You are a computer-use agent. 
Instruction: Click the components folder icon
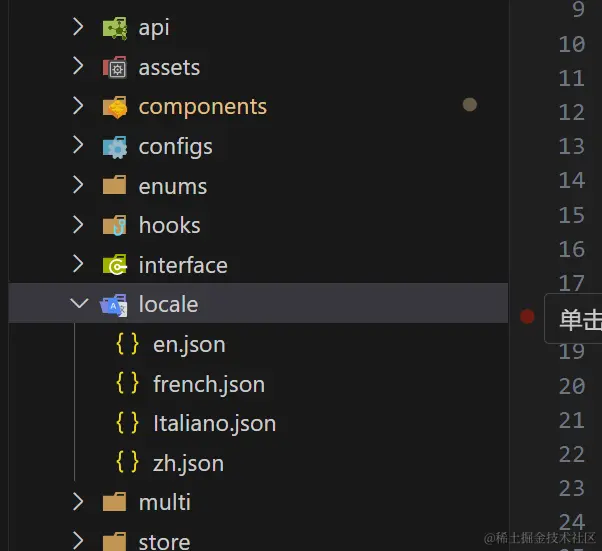point(114,107)
